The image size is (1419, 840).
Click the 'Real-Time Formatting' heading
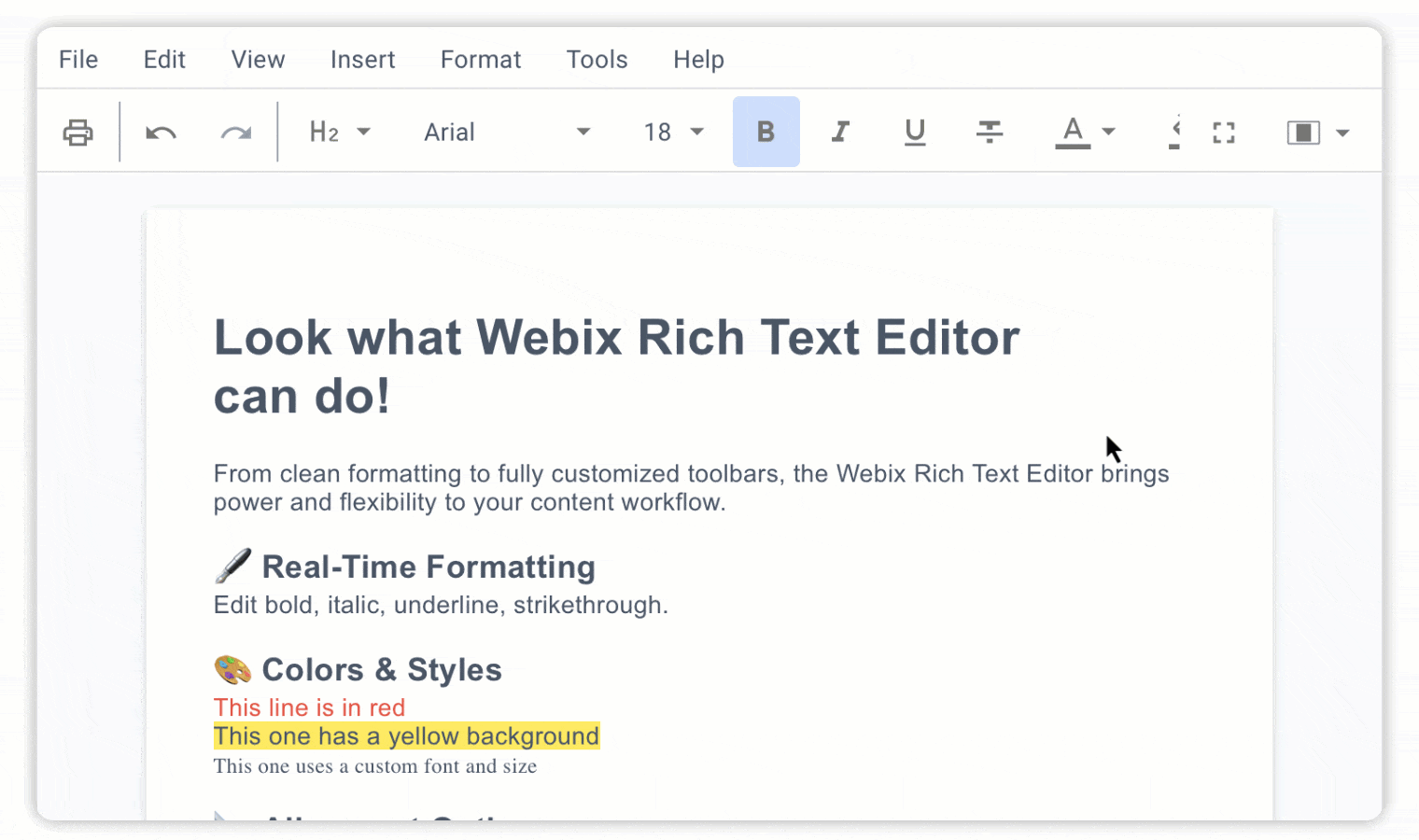(x=429, y=567)
